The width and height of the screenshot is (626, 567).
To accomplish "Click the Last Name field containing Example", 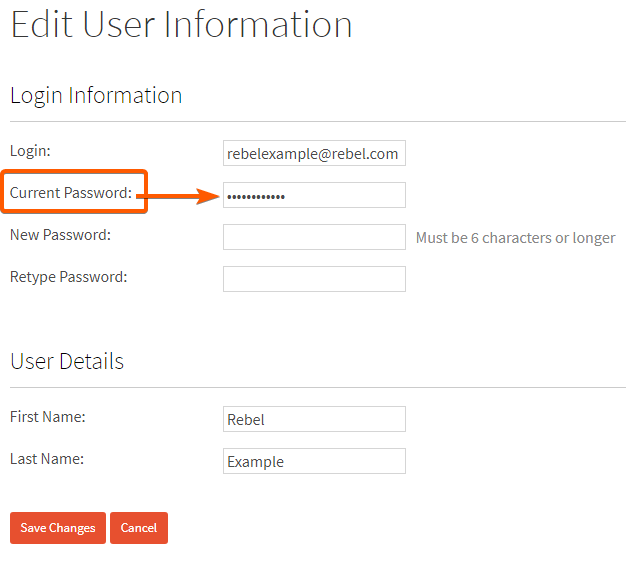I will [314, 461].
